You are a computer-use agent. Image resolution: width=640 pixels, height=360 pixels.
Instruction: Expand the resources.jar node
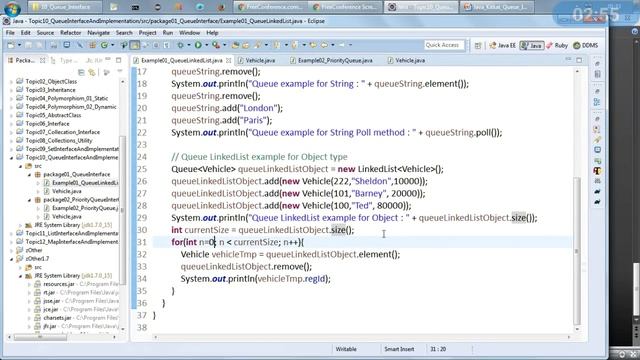click(29, 284)
